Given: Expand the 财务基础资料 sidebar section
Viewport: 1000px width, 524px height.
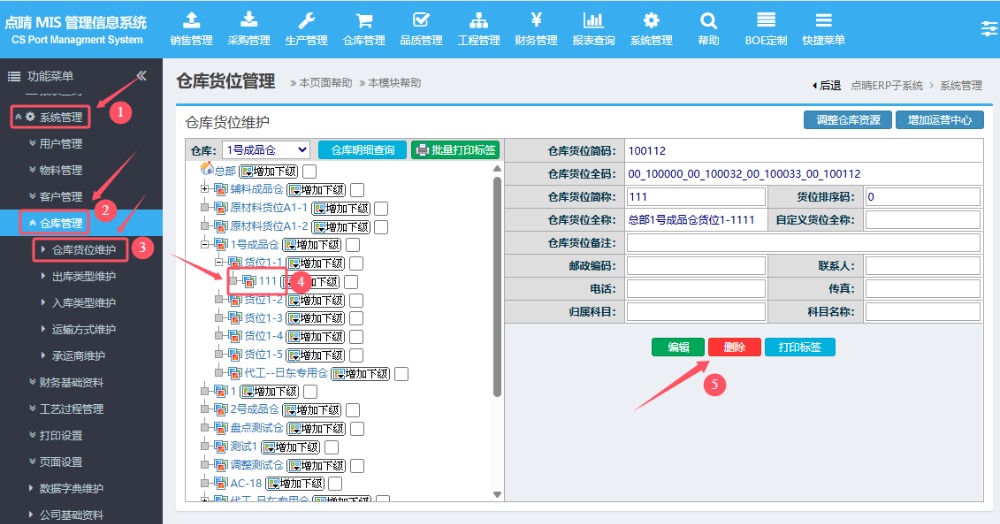Looking at the screenshot, I should [71, 382].
